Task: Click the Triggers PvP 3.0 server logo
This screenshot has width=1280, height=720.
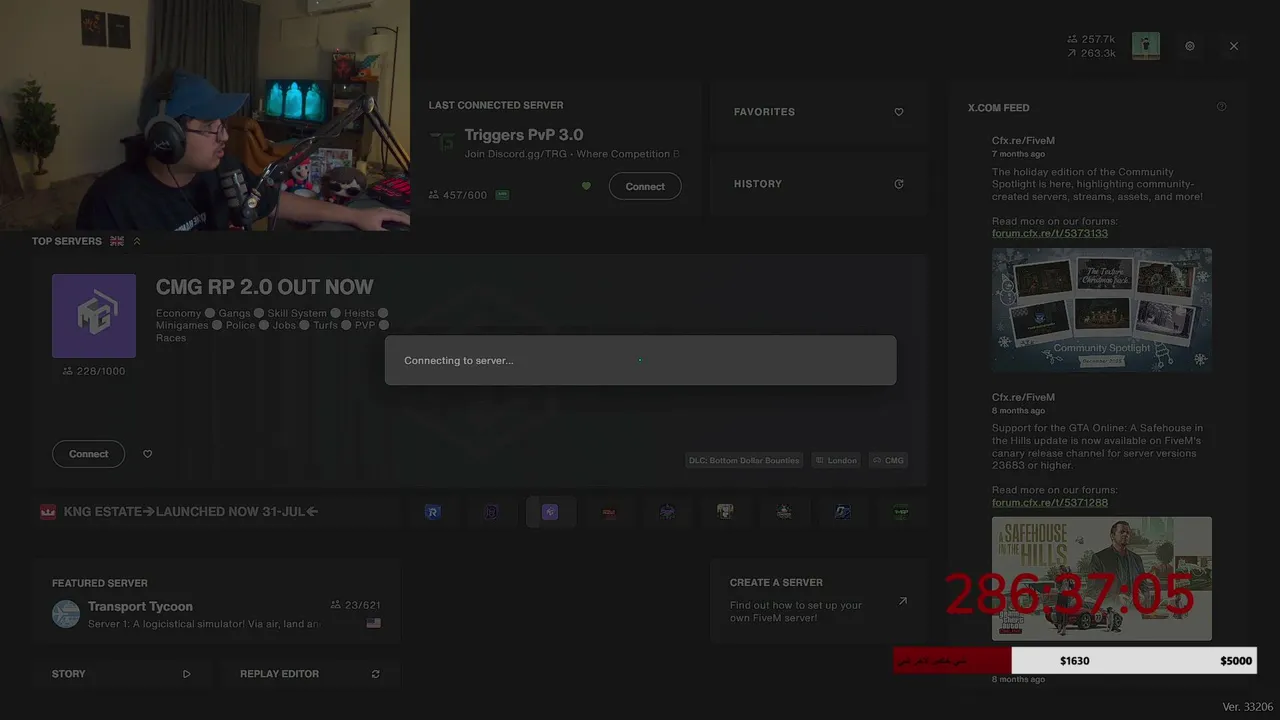Action: 442,140
